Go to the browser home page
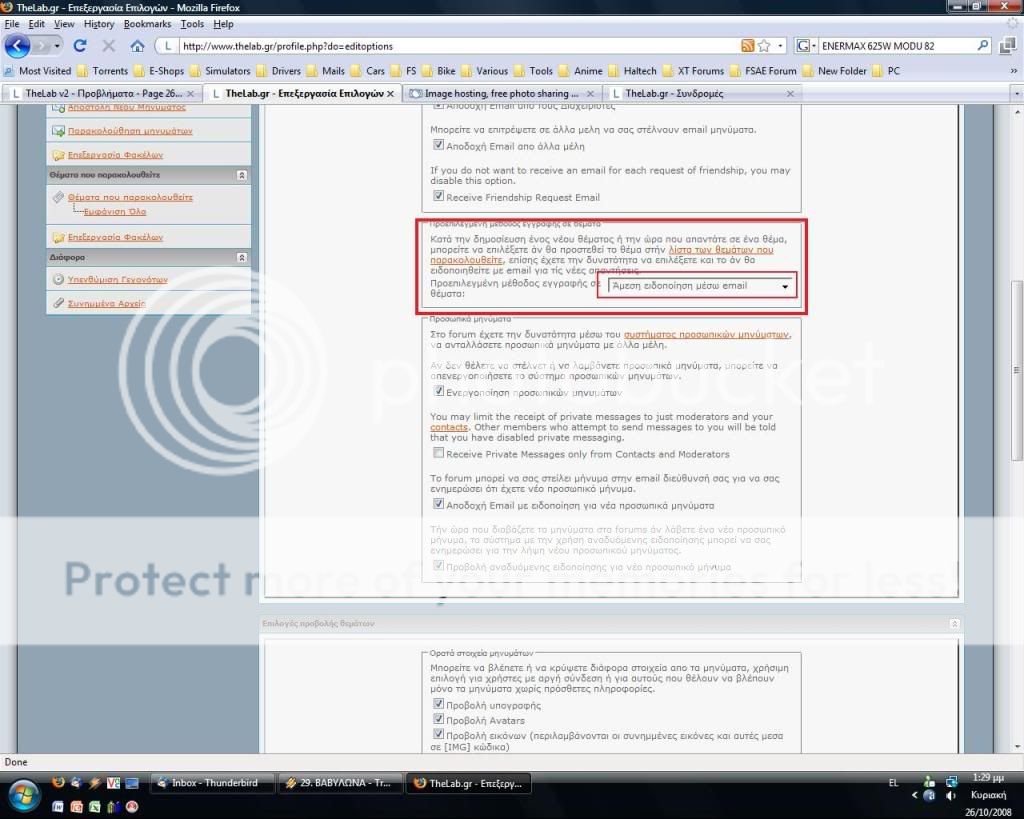 [x=137, y=46]
